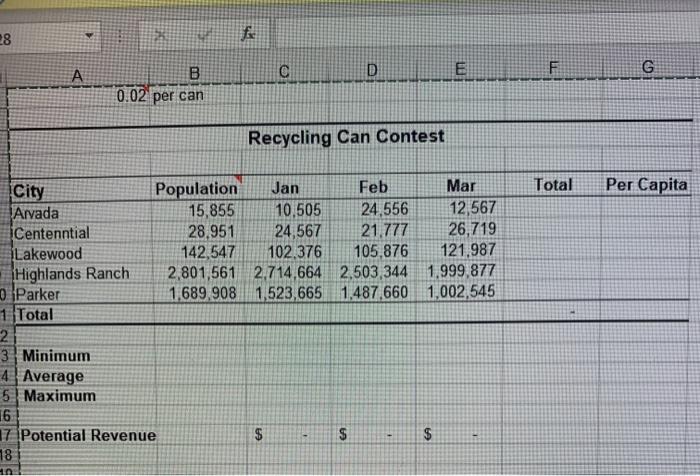The image size is (700, 476).
Task: Select Centenntial Feb value 21,777
Action: [x=374, y=230]
